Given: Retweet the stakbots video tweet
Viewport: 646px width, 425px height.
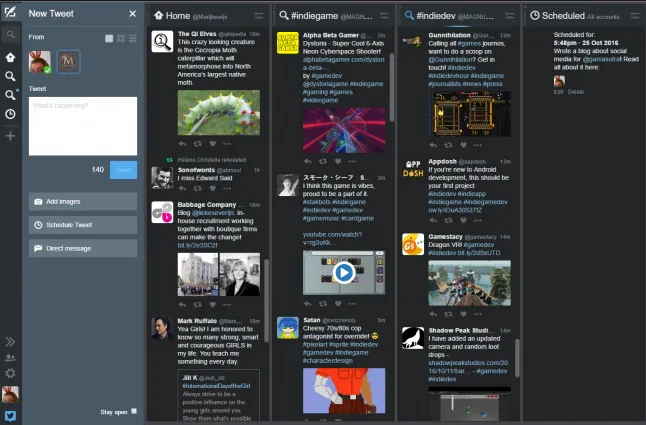Looking at the screenshot, I should [x=323, y=304].
